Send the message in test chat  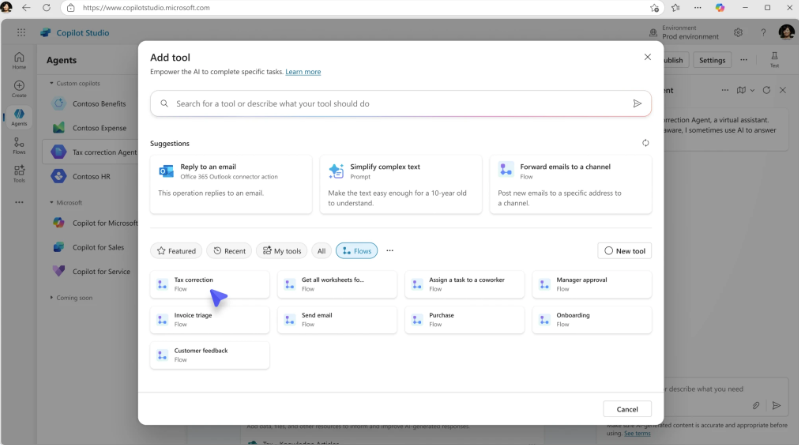coord(777,405)
